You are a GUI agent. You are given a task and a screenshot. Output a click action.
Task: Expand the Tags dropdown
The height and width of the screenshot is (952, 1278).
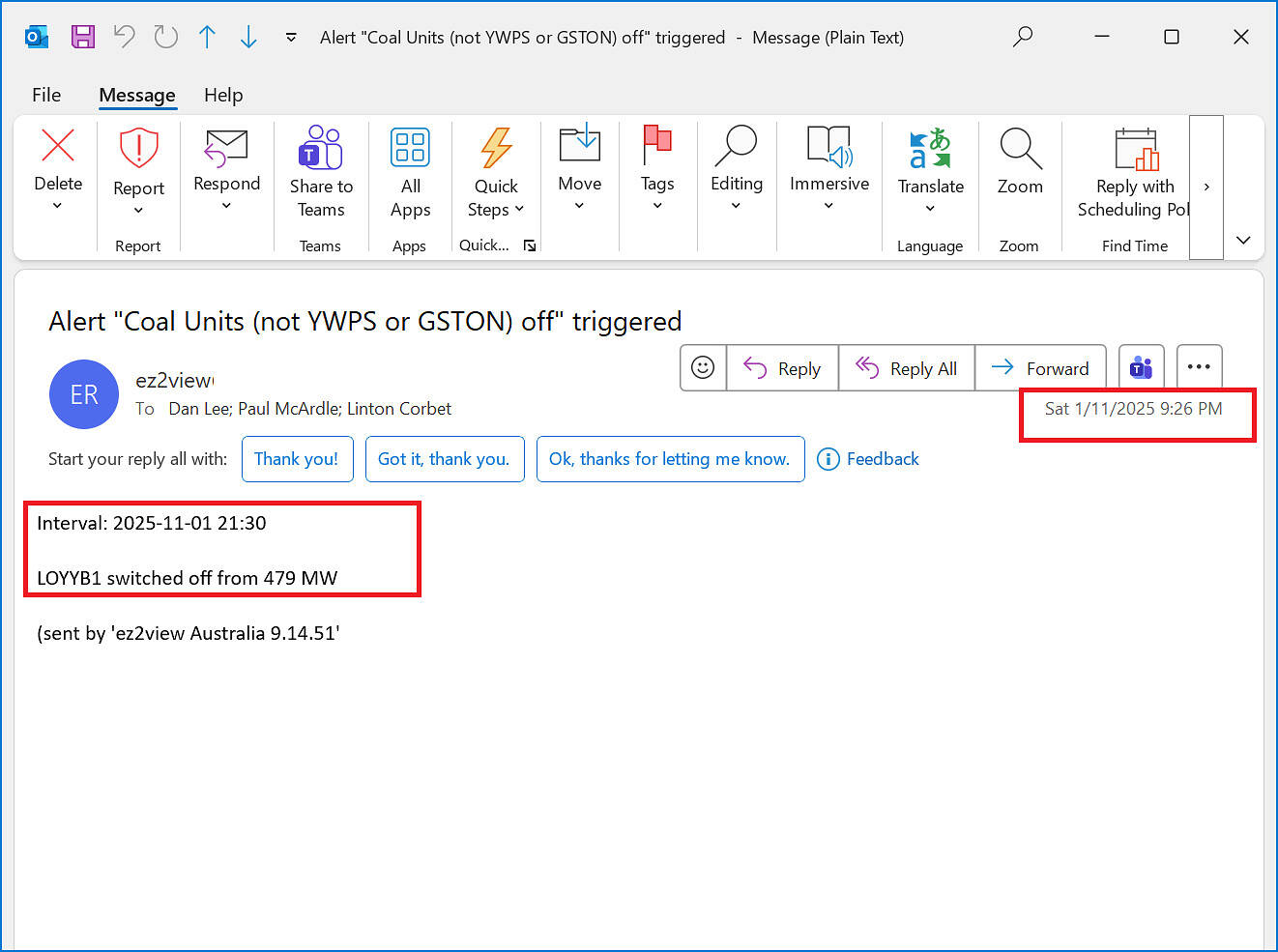tap(657, 205)
